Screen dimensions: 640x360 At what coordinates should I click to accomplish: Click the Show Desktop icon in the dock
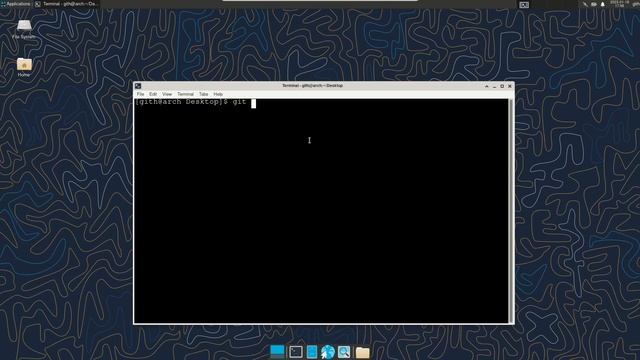277,351
